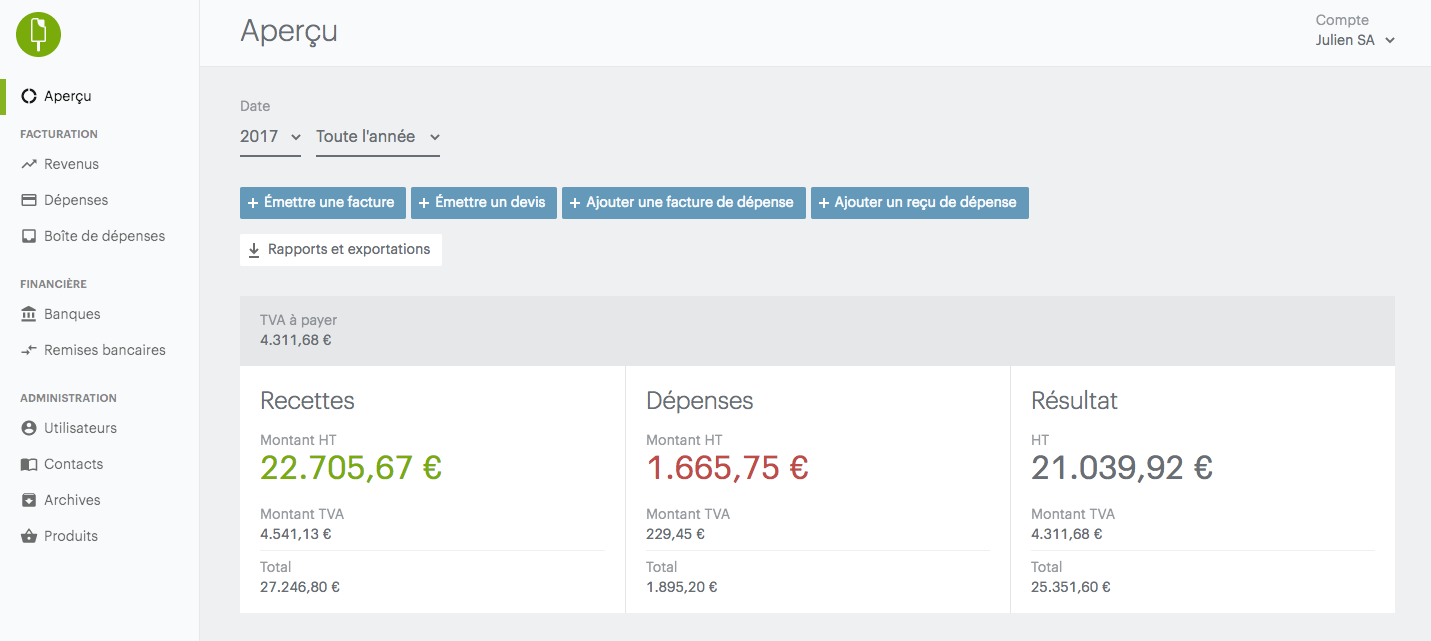Click Émettre un devis button
Screen dimensions: 1431x641
pyautogui.click(x=484, y=202)
